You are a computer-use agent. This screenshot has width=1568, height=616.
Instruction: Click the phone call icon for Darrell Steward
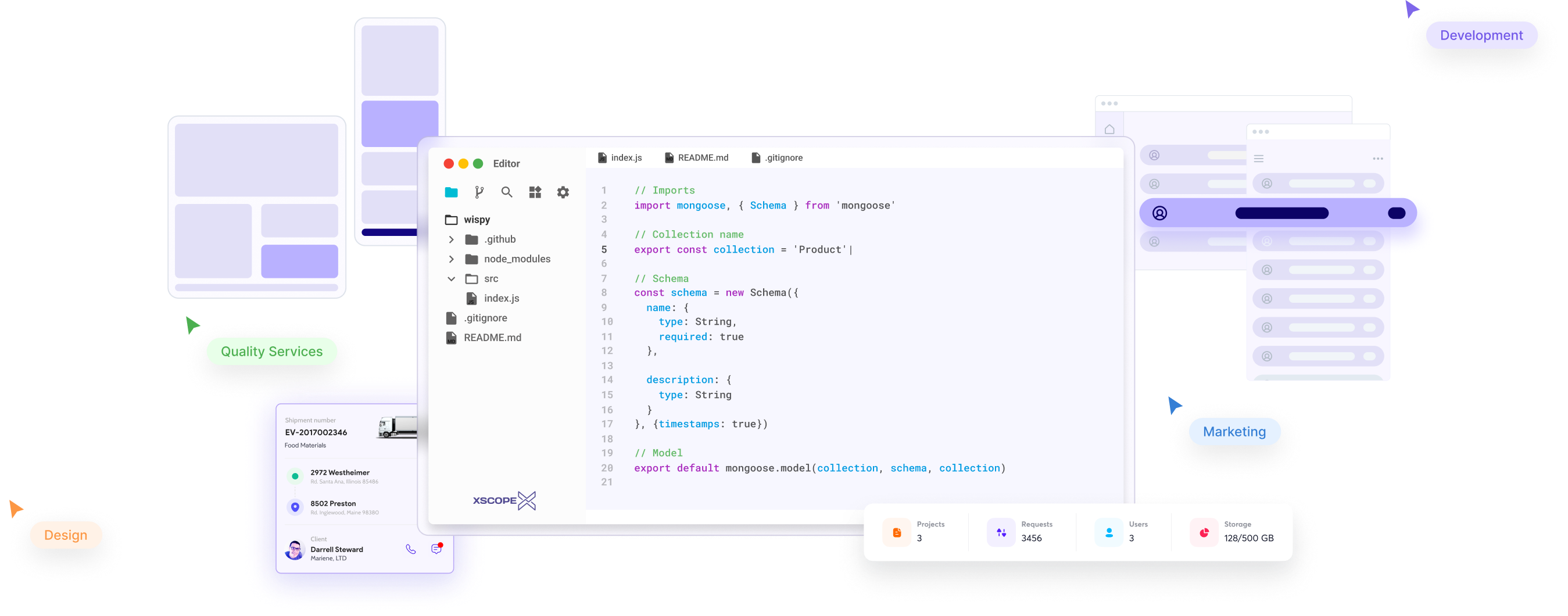tap(411, 549)
